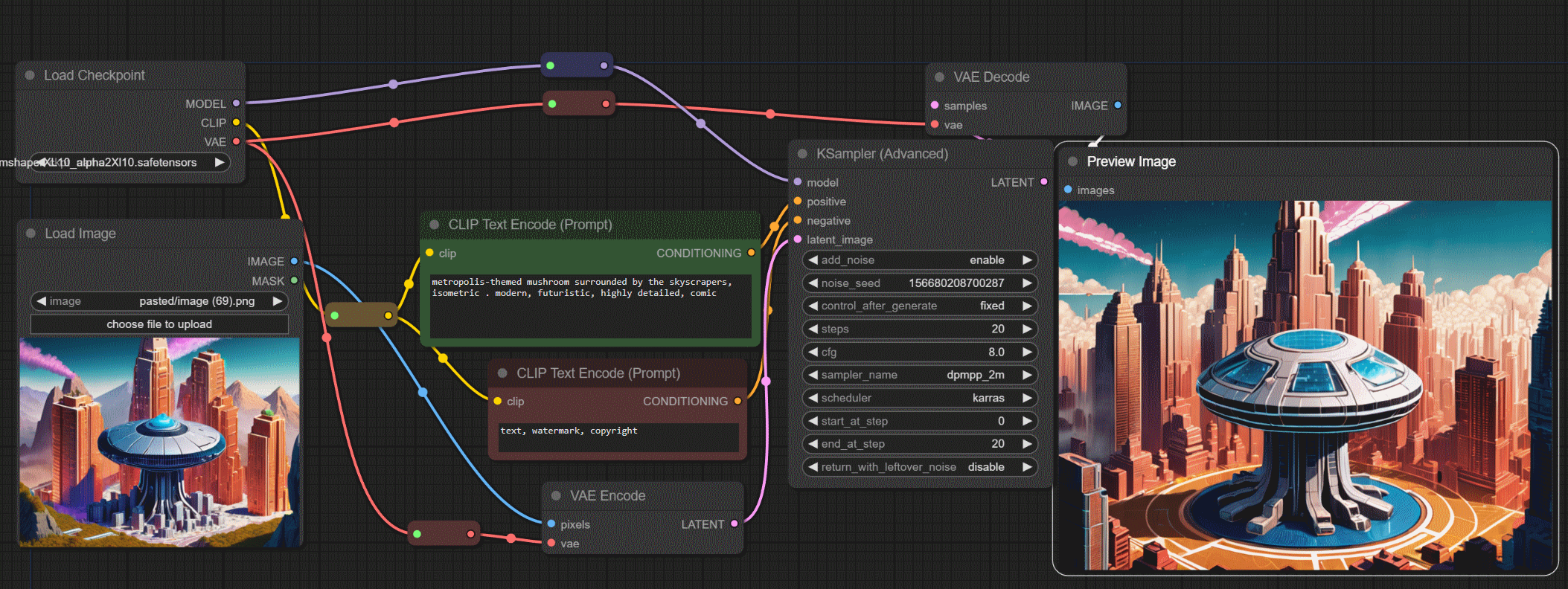
Task: Click the positive prompt text box
Action: [x=589, y=305]
